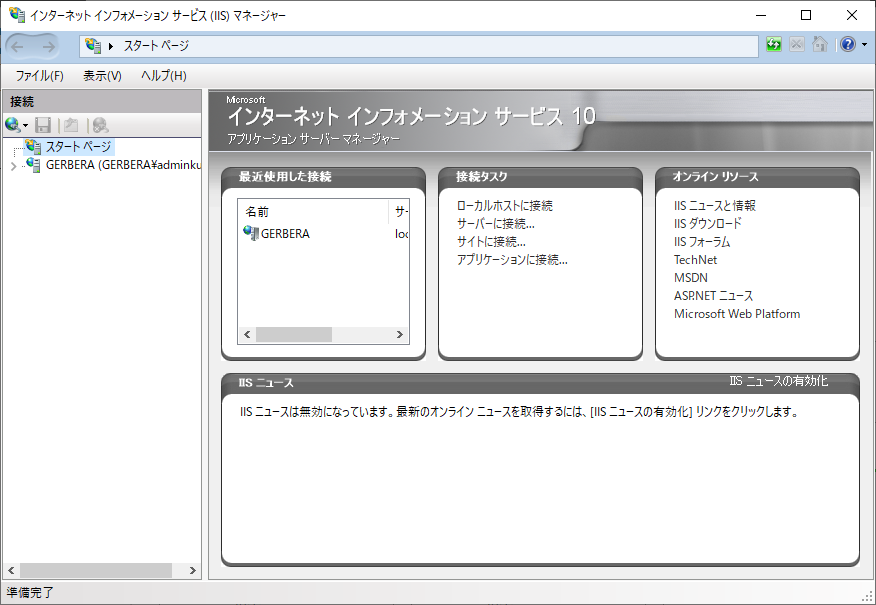This screenshot has width=876, height=605.
Task: Click the スタート ページ address bar field
Action: click(x=419, y=46)
